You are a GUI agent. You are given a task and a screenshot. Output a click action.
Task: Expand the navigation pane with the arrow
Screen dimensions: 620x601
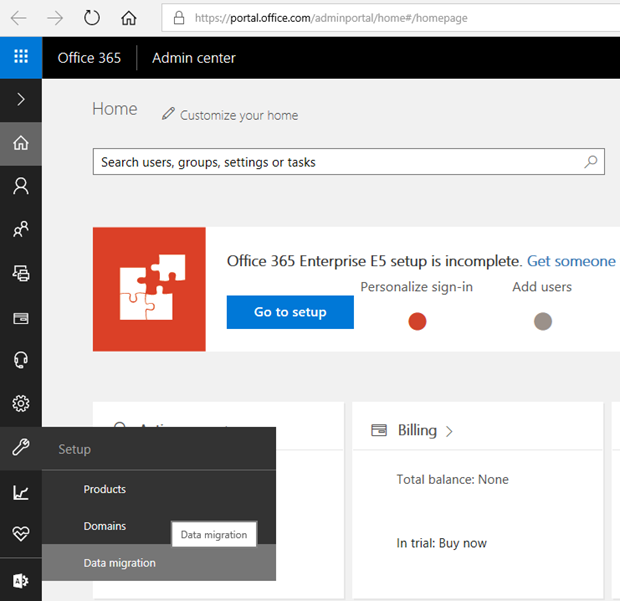tap(21, 100)
